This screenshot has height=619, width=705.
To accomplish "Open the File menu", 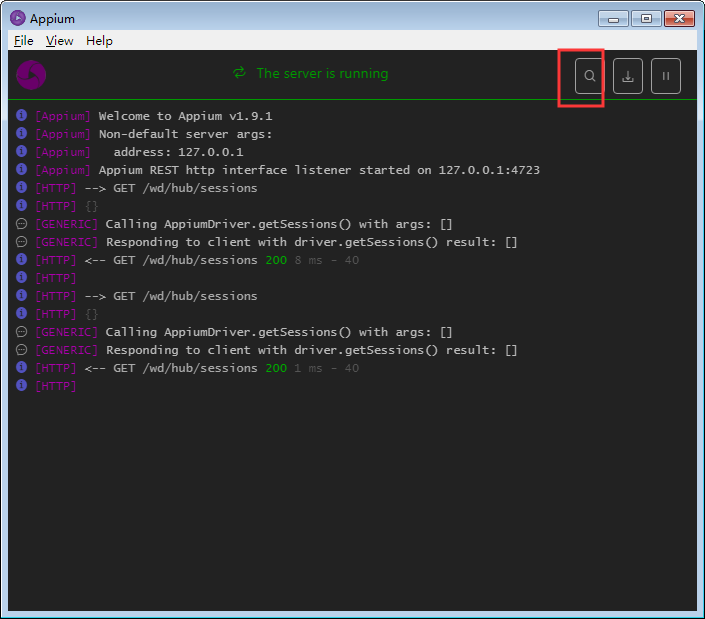I will coord(23,41).
